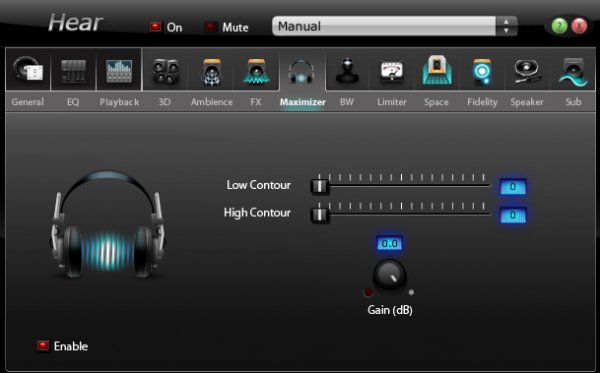Select the BW brainwave head icon
The height and width of the screenshot is (373, 600).
(347, 70)
